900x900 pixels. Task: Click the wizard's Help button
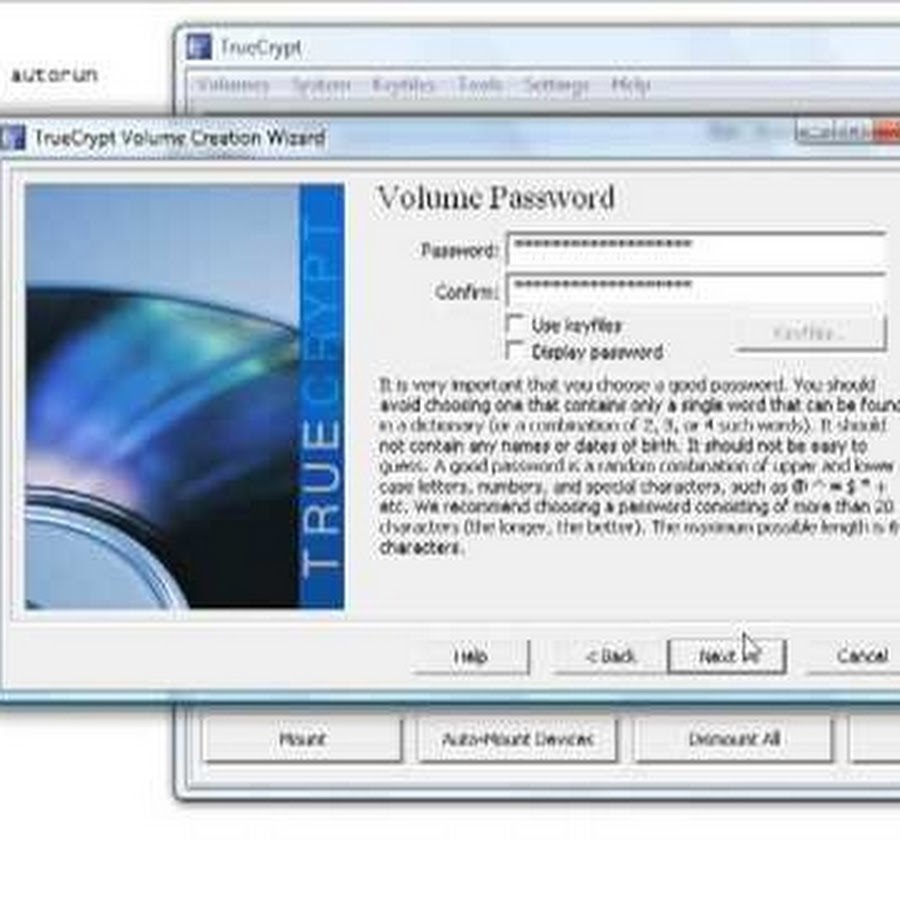[470, 657]
